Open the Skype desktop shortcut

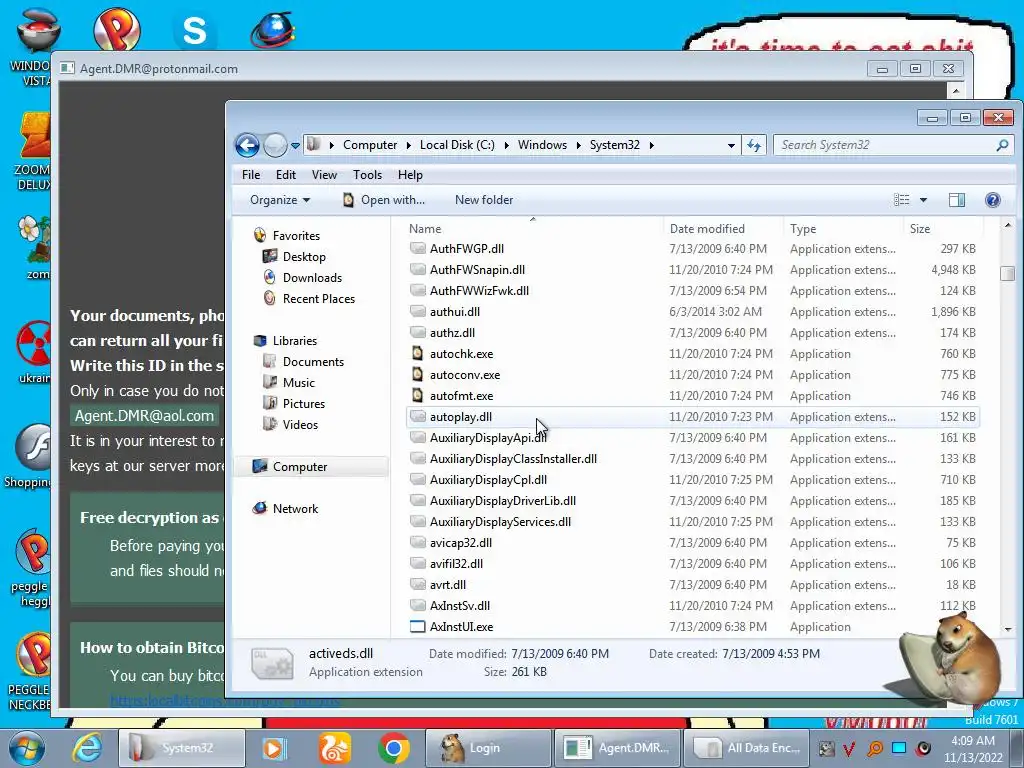pos(195,31)
